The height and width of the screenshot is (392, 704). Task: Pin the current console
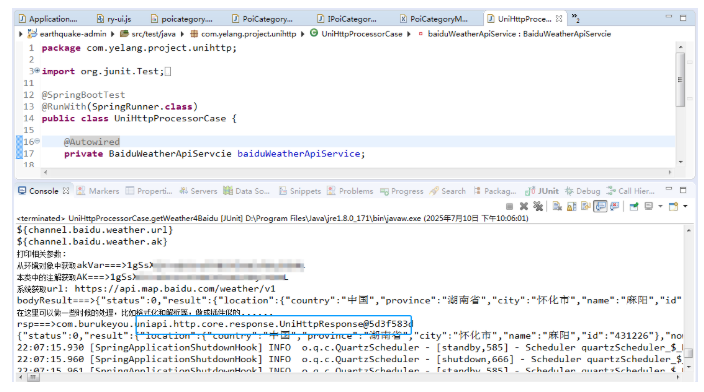(x=634, y=207)
